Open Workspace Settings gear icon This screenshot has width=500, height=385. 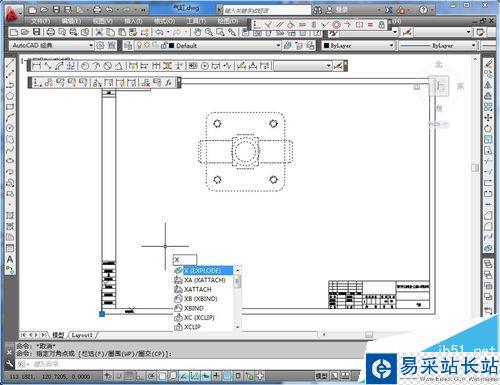[x=100, y=45]
